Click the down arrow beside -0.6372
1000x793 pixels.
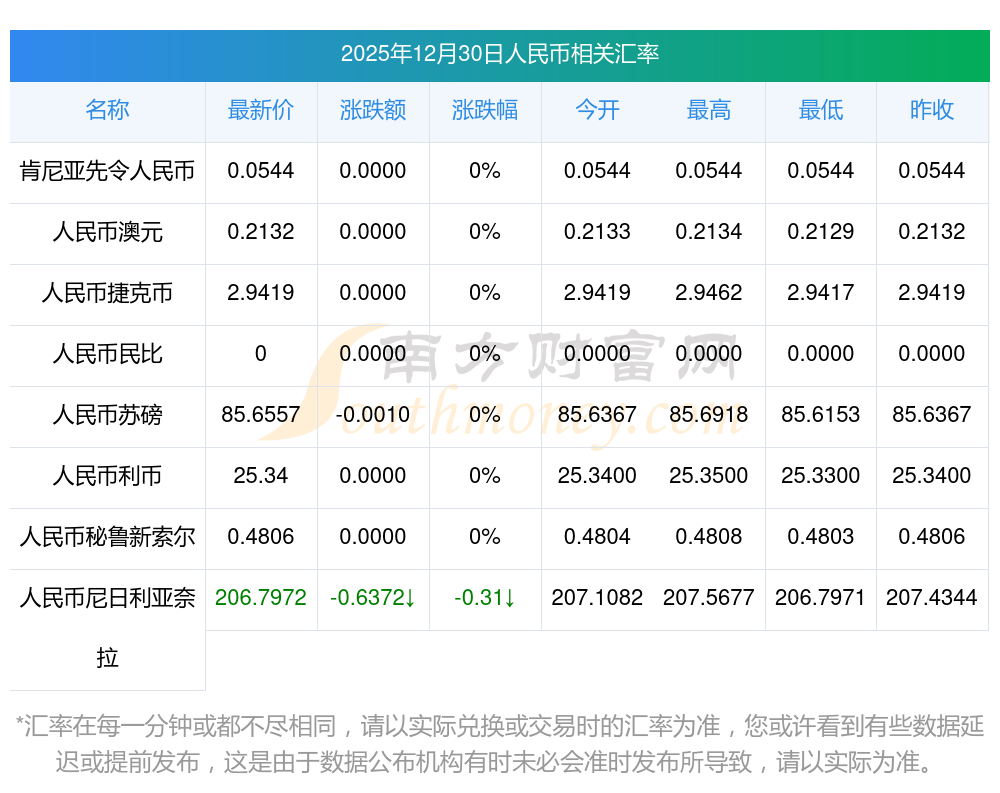pos(410,598)
